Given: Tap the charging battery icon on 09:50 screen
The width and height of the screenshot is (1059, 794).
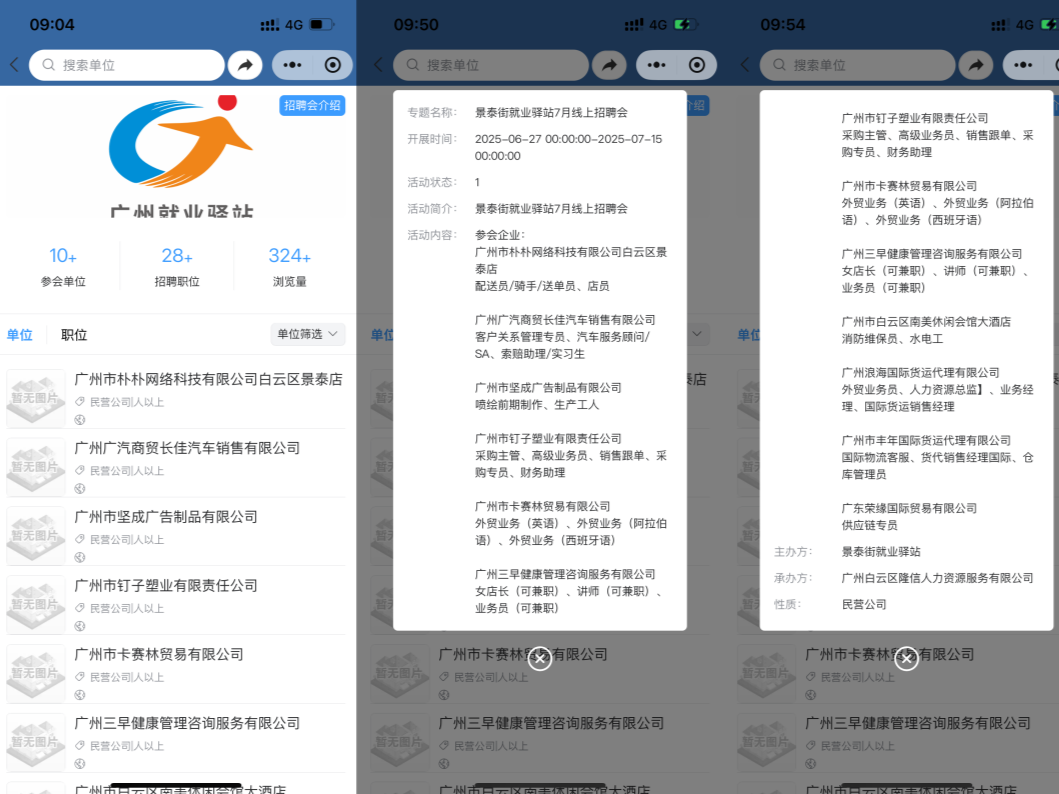Looking at the screenshot, I should 686,25.
